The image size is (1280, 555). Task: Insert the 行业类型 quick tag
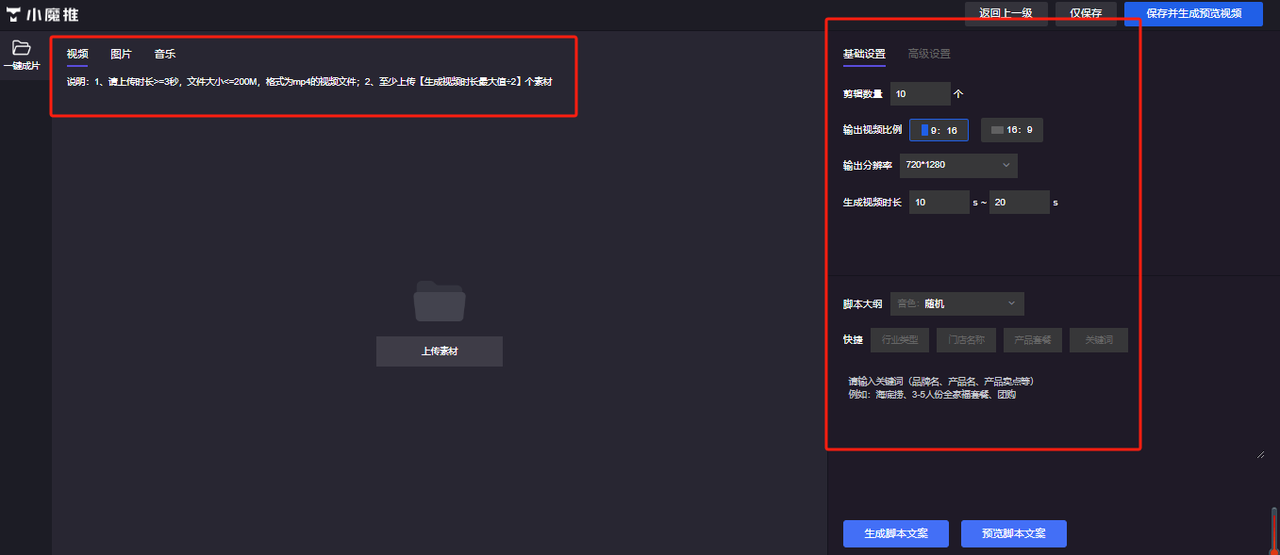coord(900,340)
